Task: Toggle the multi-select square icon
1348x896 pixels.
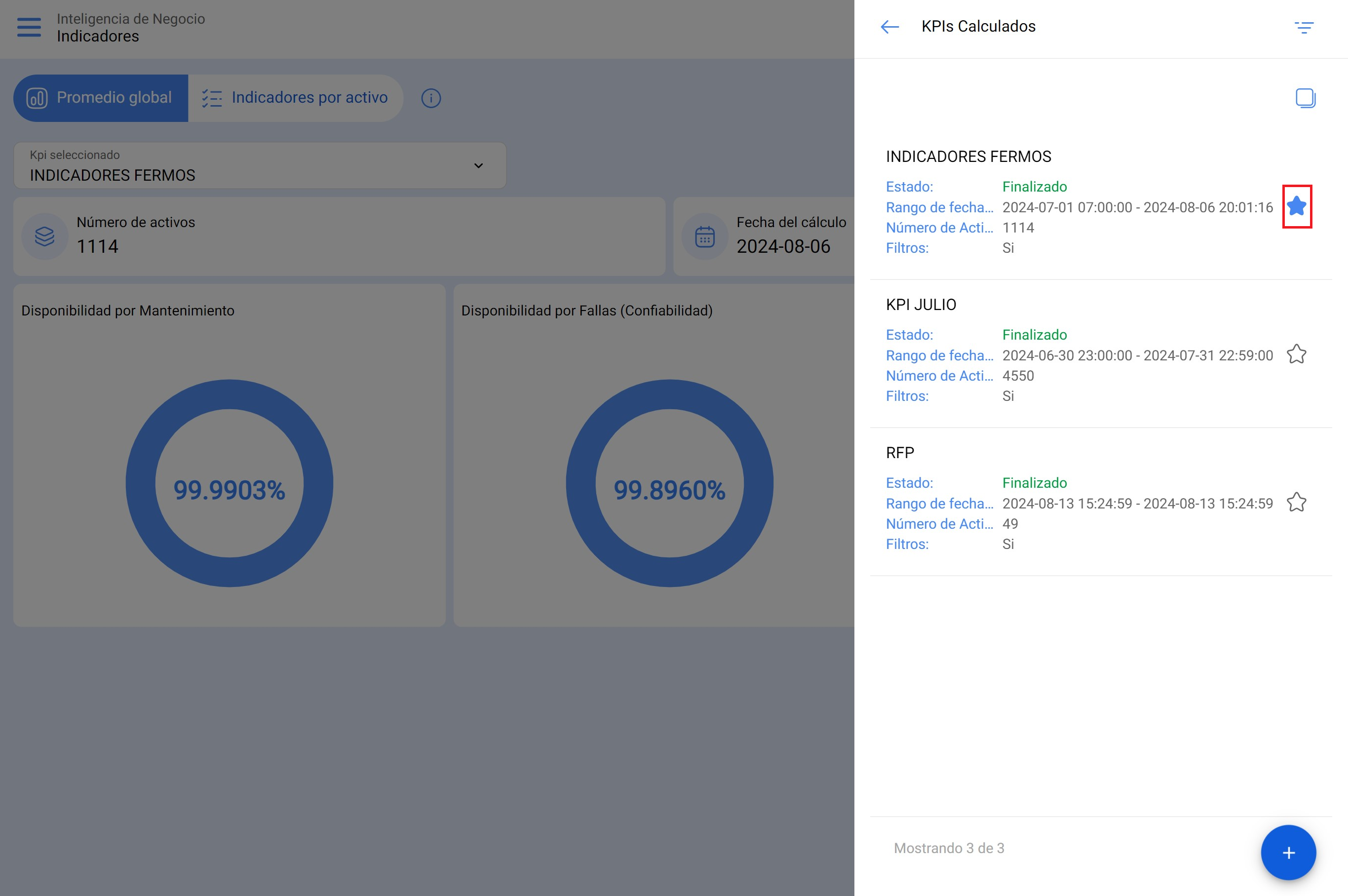Action: point(1305,98)
